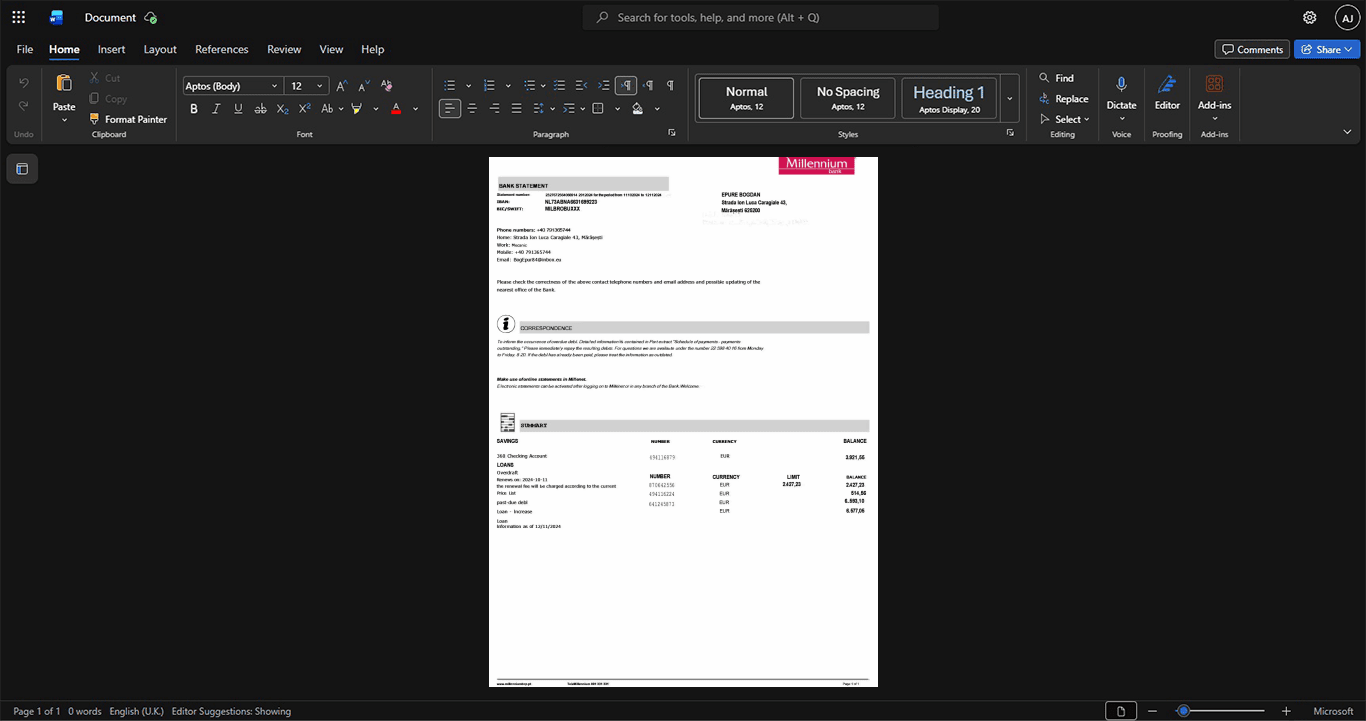Click the Increase Indent icon

(x=603, y=86)
